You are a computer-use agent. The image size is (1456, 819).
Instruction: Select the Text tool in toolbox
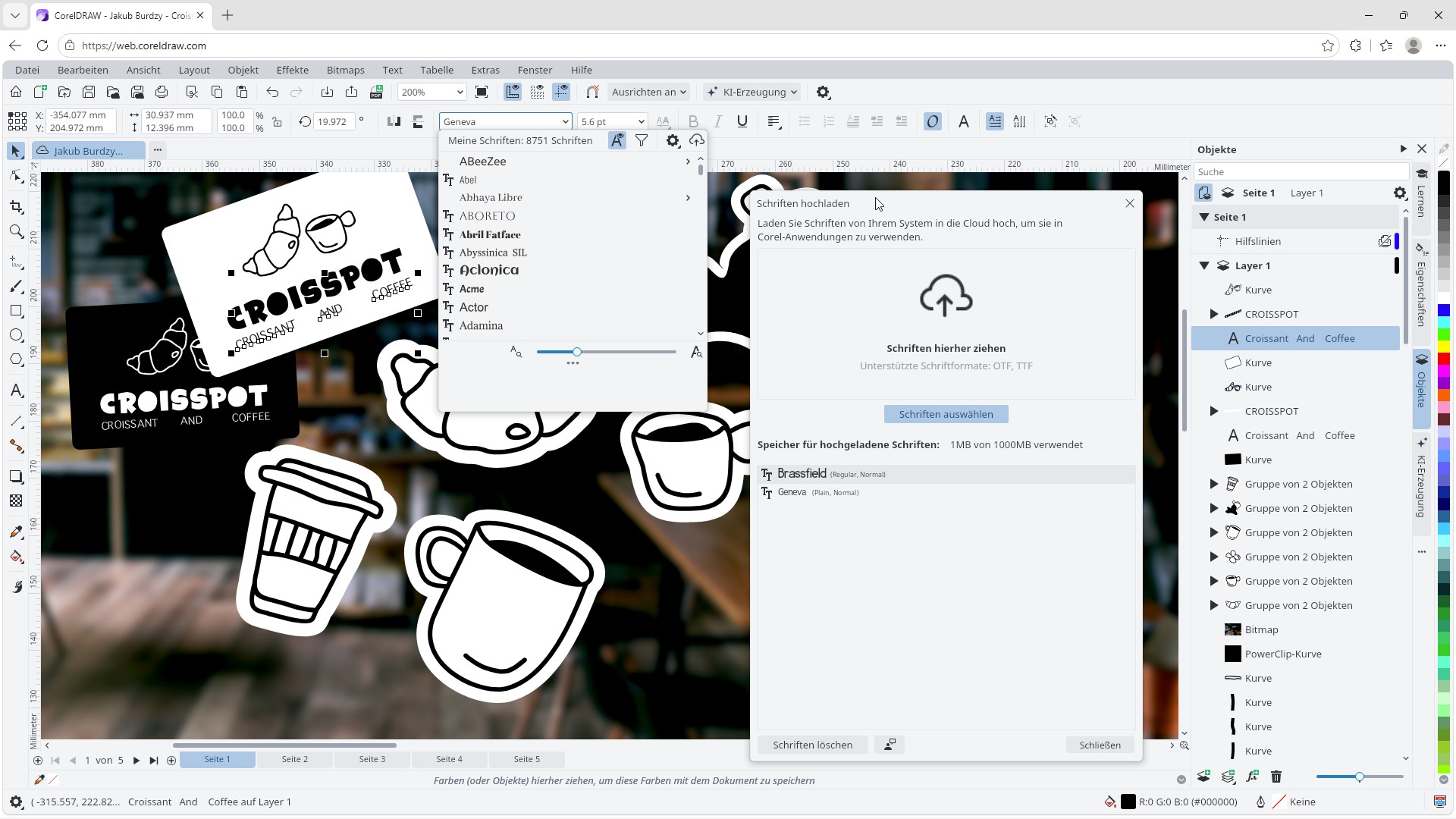16,391
